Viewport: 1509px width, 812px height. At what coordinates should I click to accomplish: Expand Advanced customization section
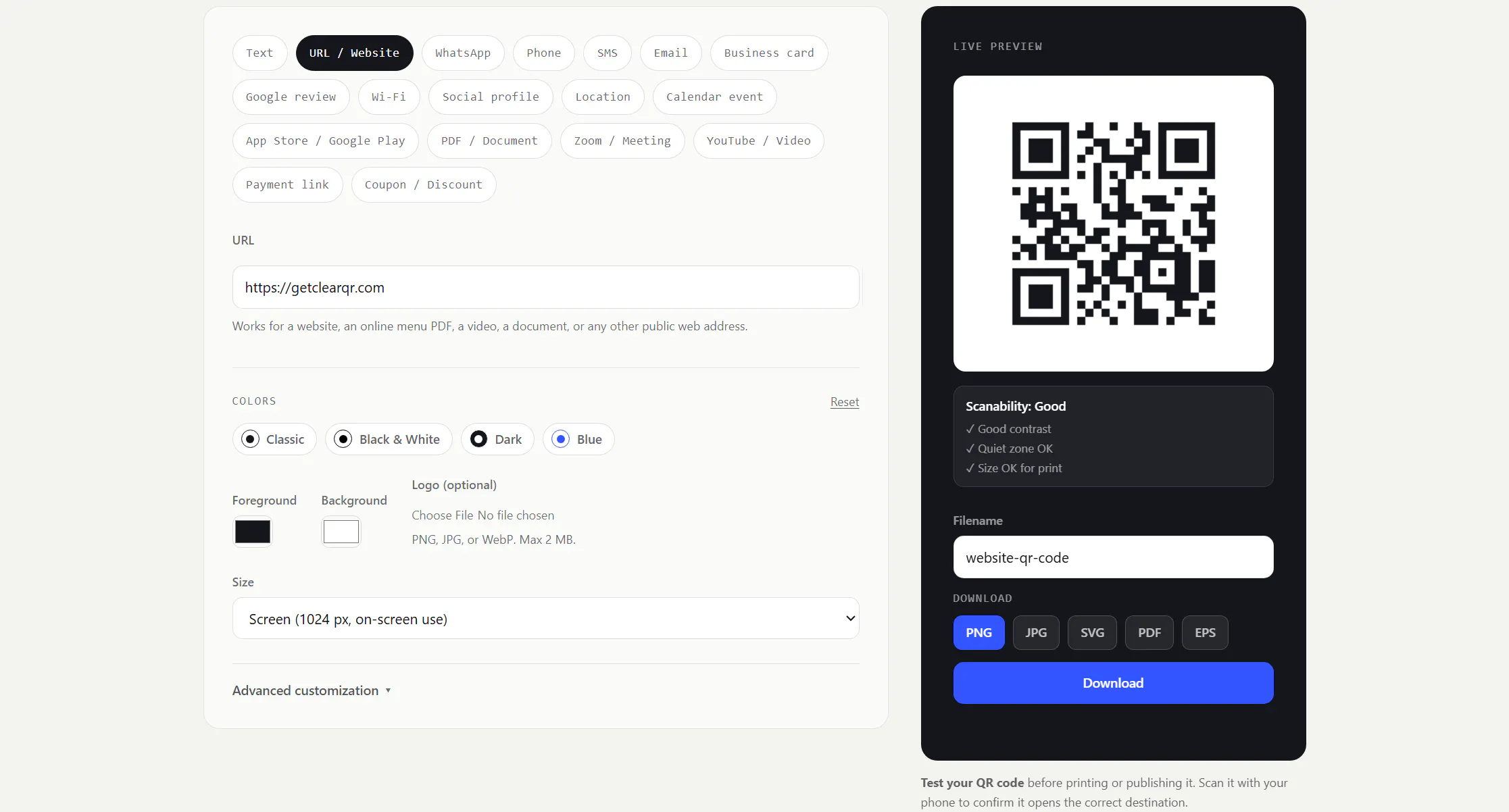click(x=312, y=690)
